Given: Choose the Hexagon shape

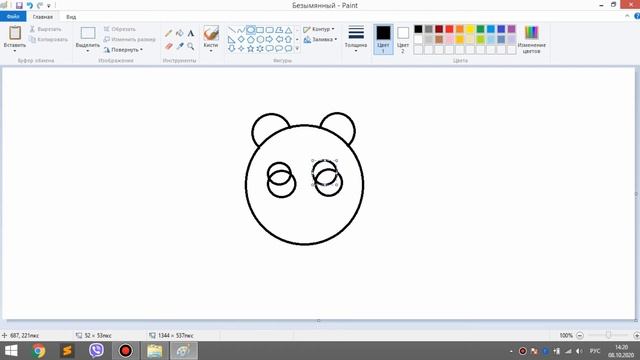Looking at the screenshot, I should (260, 40).
